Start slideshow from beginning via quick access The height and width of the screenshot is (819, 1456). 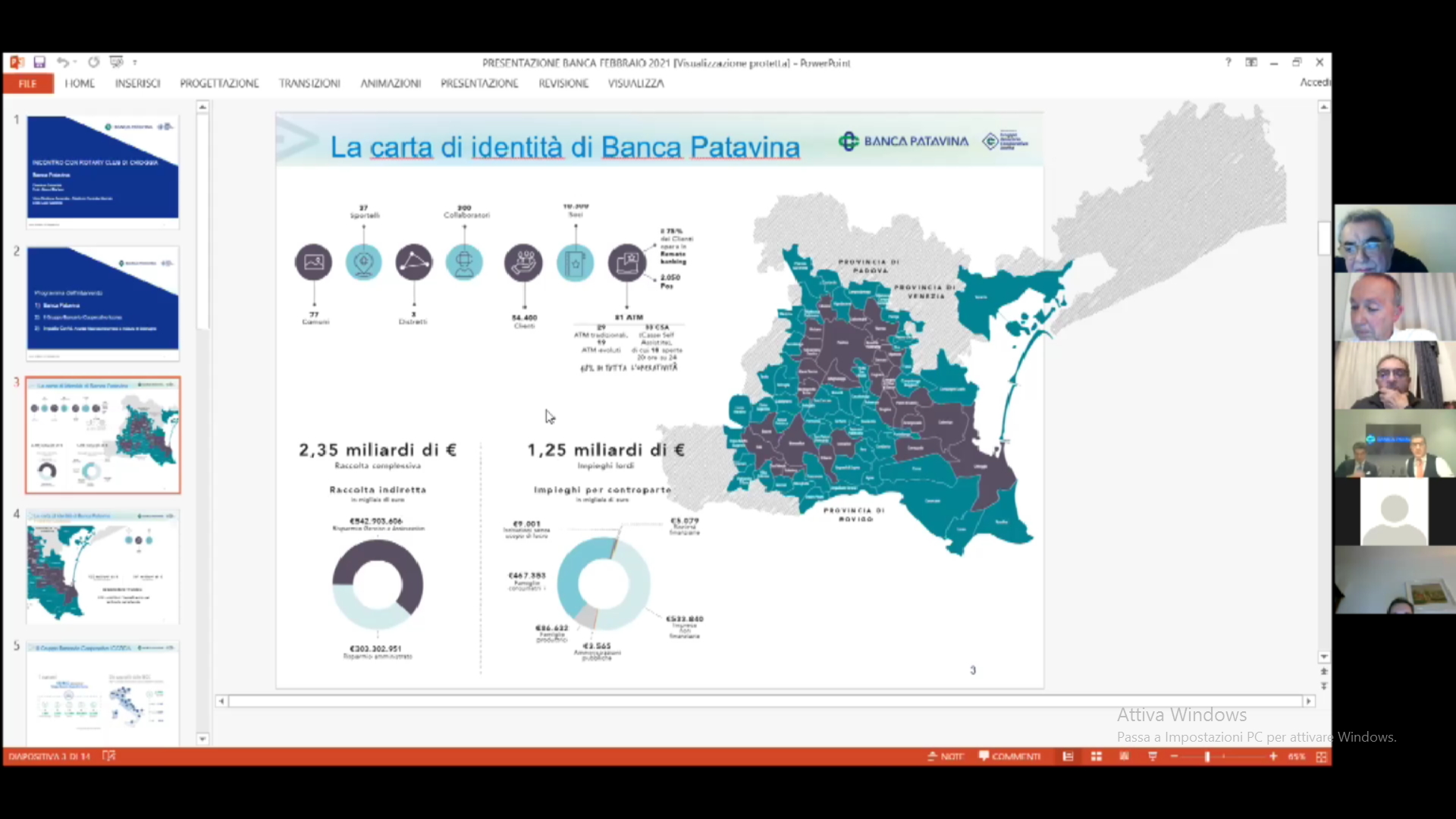(116, 62)
